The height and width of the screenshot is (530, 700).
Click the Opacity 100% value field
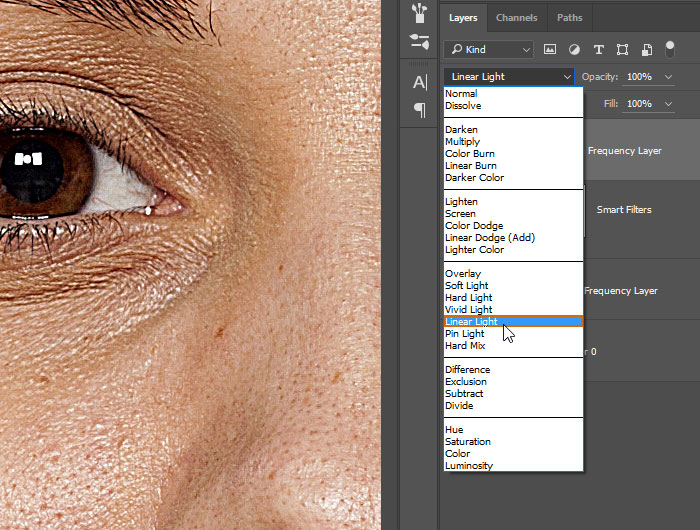(640, 77)
